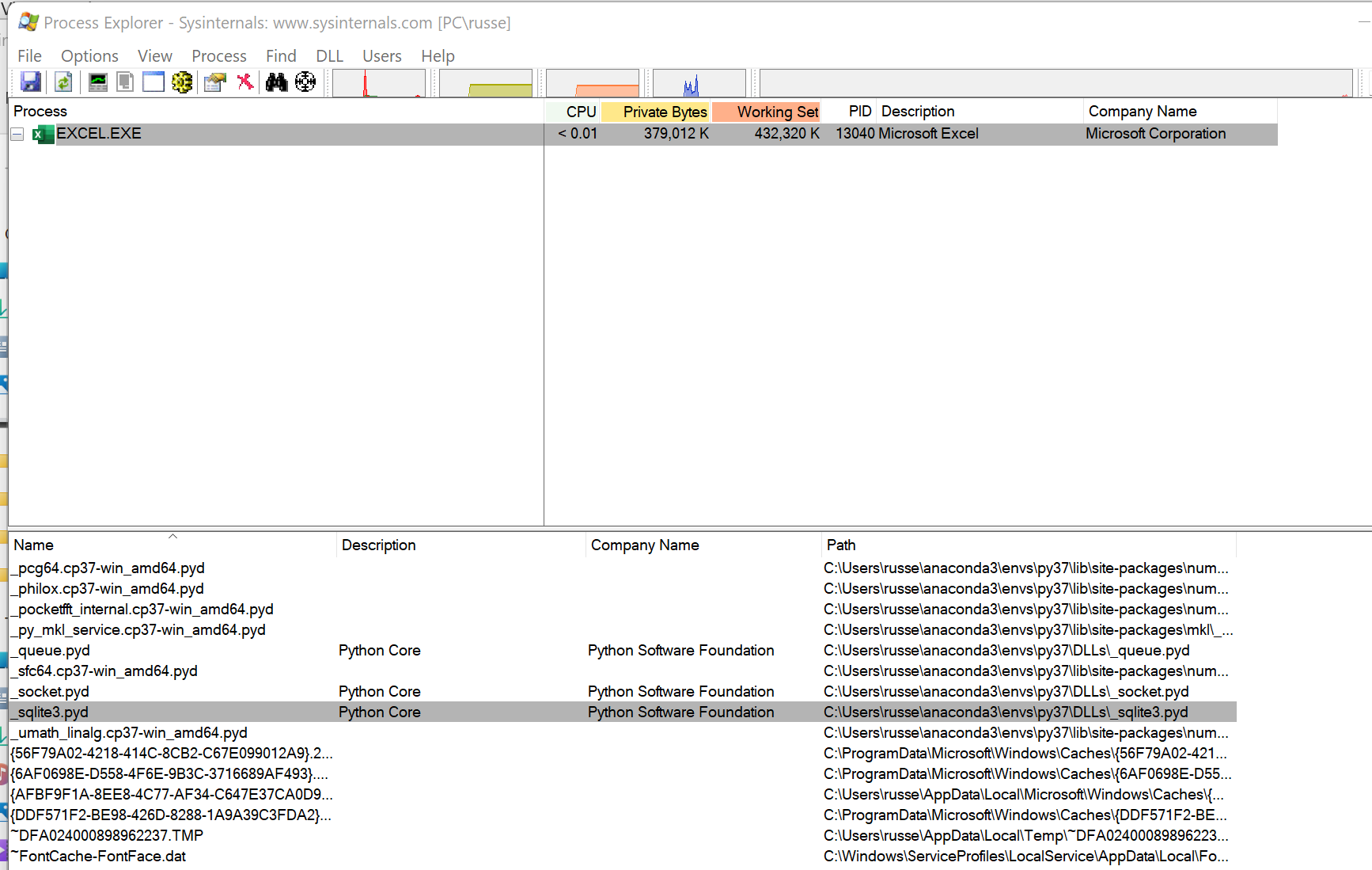Viewport: 1372px width, 870px height.
Task: Open the DLL menu
Action: [x=329, y=56]
